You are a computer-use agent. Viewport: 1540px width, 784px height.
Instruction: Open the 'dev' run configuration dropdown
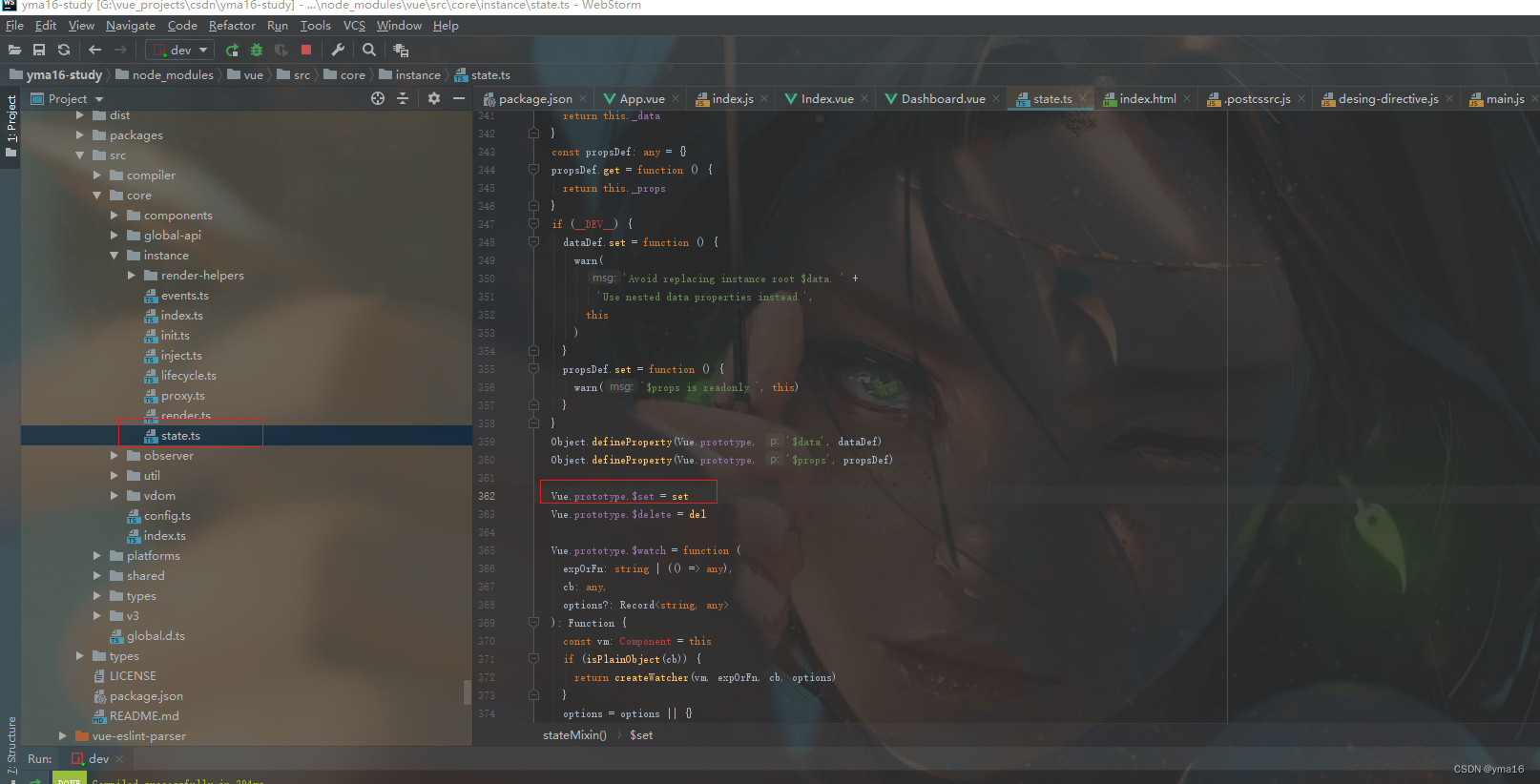[180, 50]
